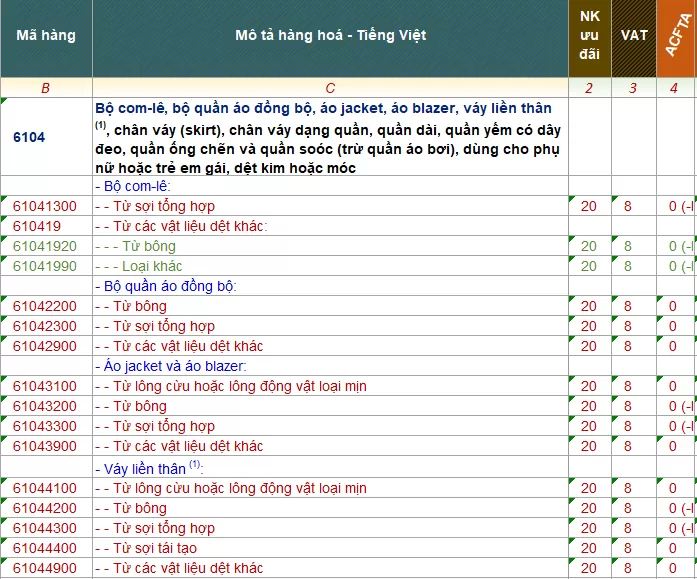Click column number 4 cell
The image size is (697, 579).
(677, 88)
